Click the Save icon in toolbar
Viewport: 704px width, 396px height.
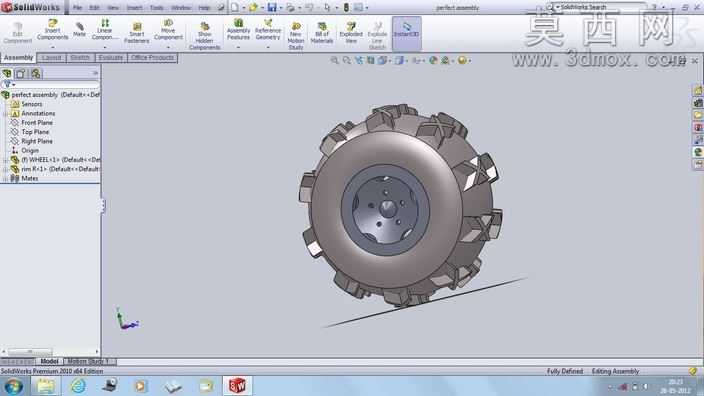[272, 7]
